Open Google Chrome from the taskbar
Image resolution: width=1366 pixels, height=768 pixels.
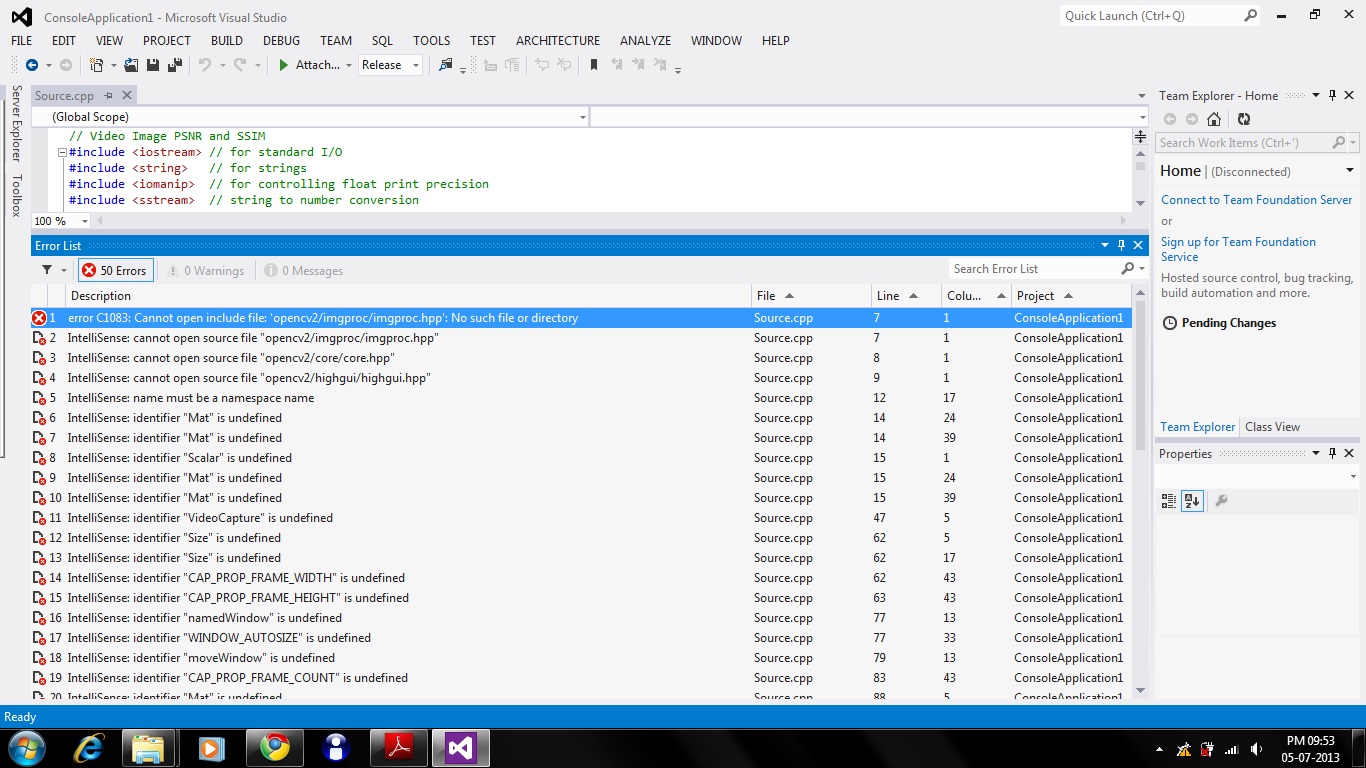coord(274,747)
